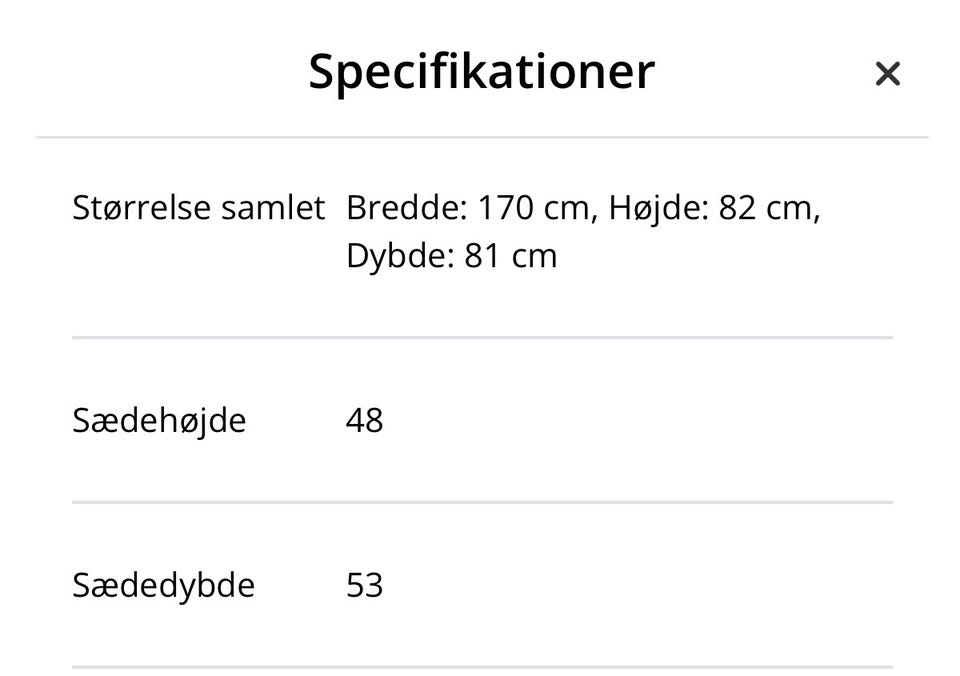Click the header area of the Specifikationer modal
The width and height of the screenshot is (960, 676).
tap(480, 70)
